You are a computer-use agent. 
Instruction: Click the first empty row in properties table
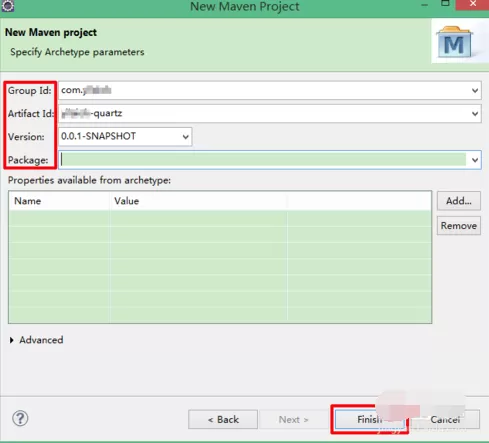[220, 219]
